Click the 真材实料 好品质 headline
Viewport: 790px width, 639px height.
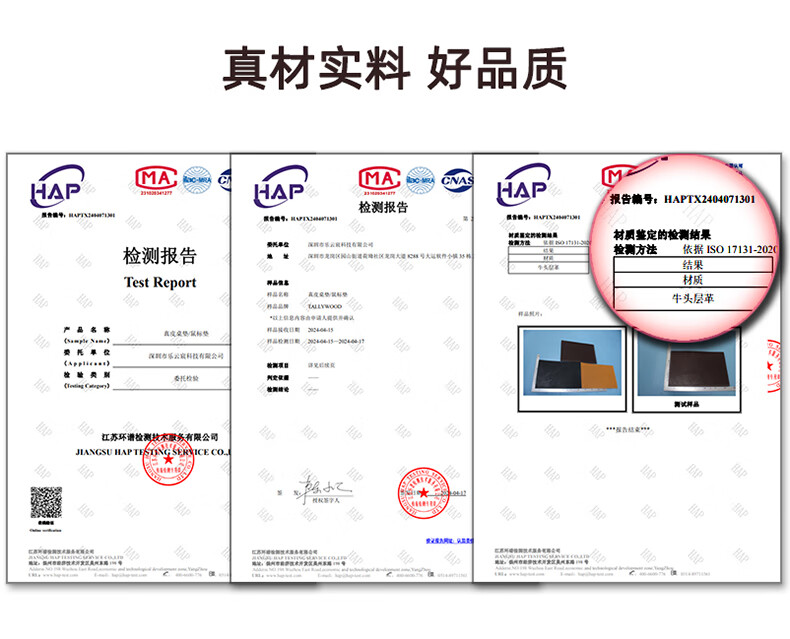[x=394, y=67]
